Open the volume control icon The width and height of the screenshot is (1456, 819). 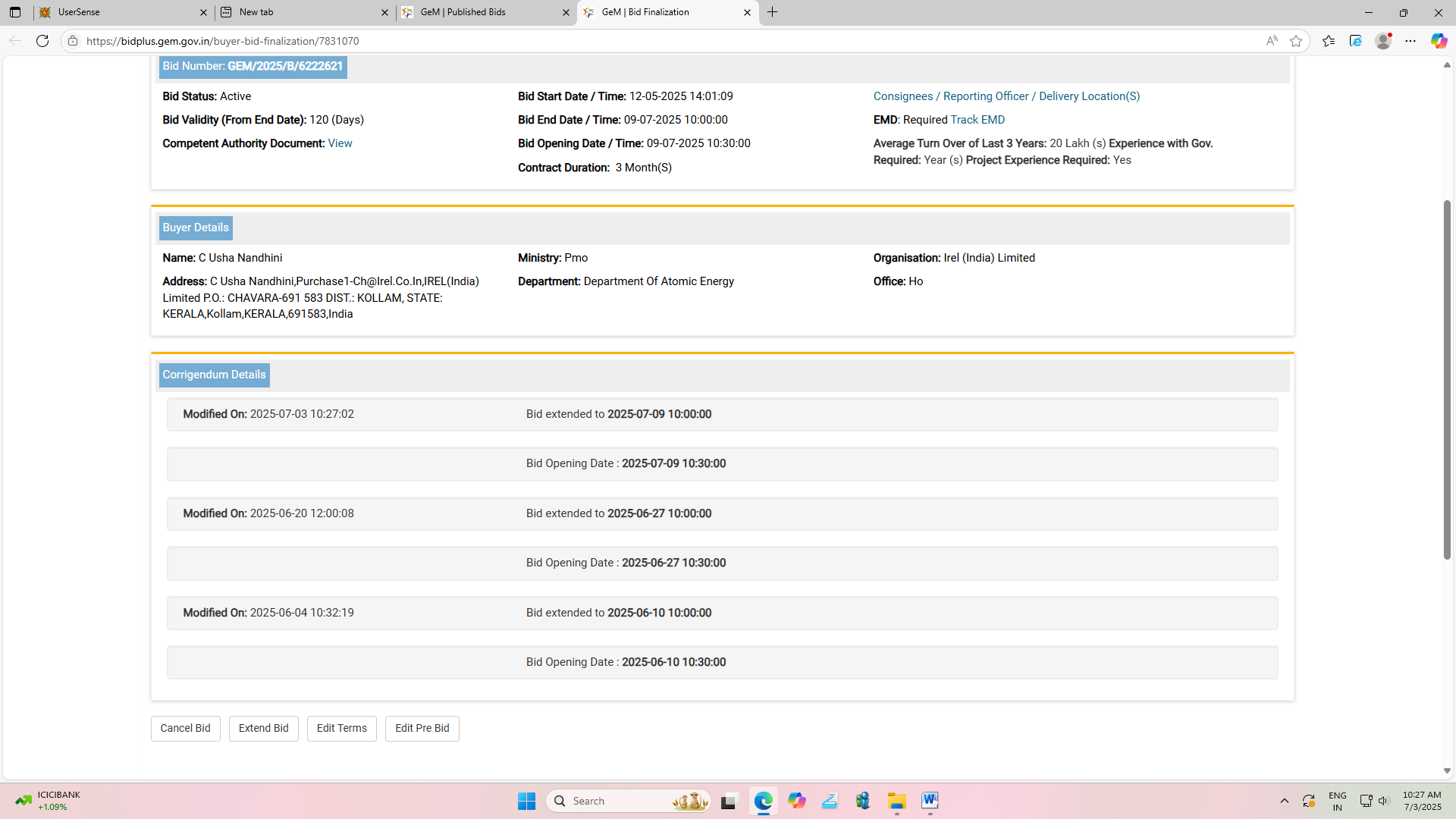1383,801
